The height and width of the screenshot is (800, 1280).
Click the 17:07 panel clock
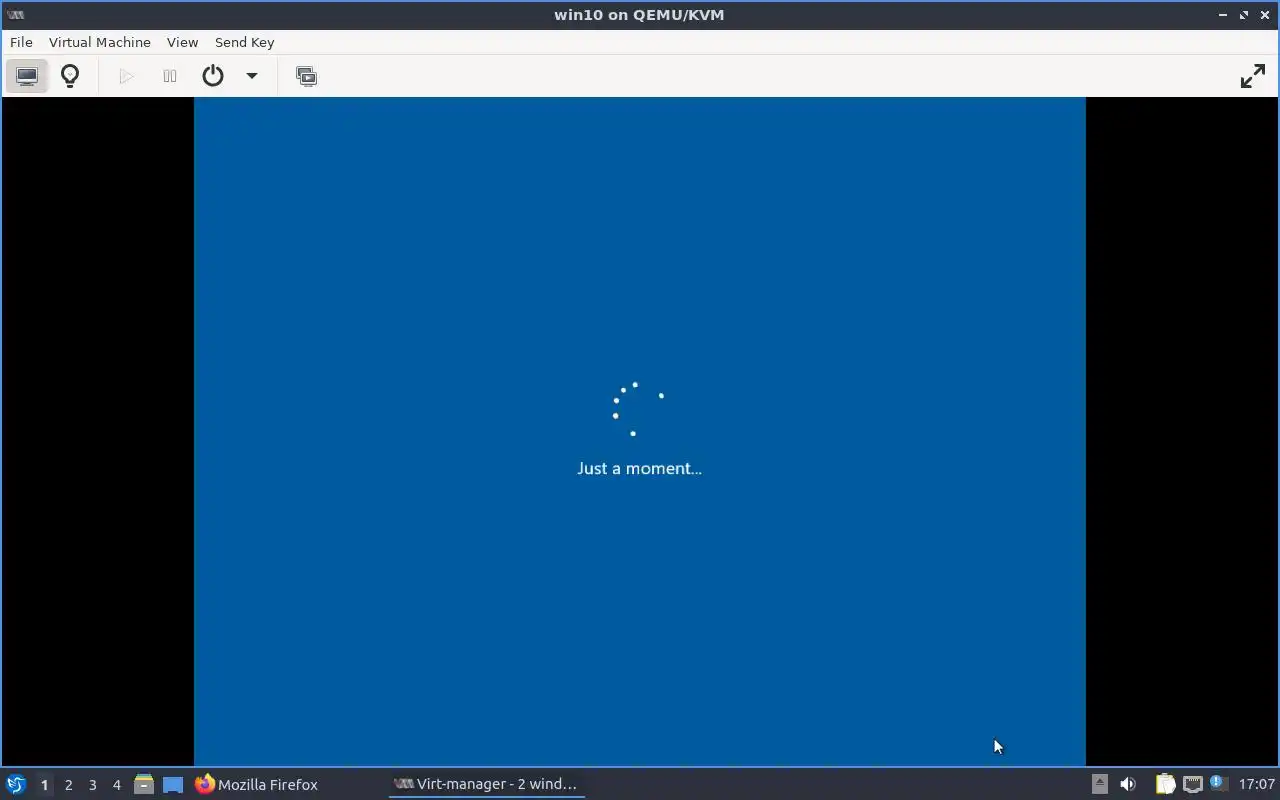(x=1257, y=784)
